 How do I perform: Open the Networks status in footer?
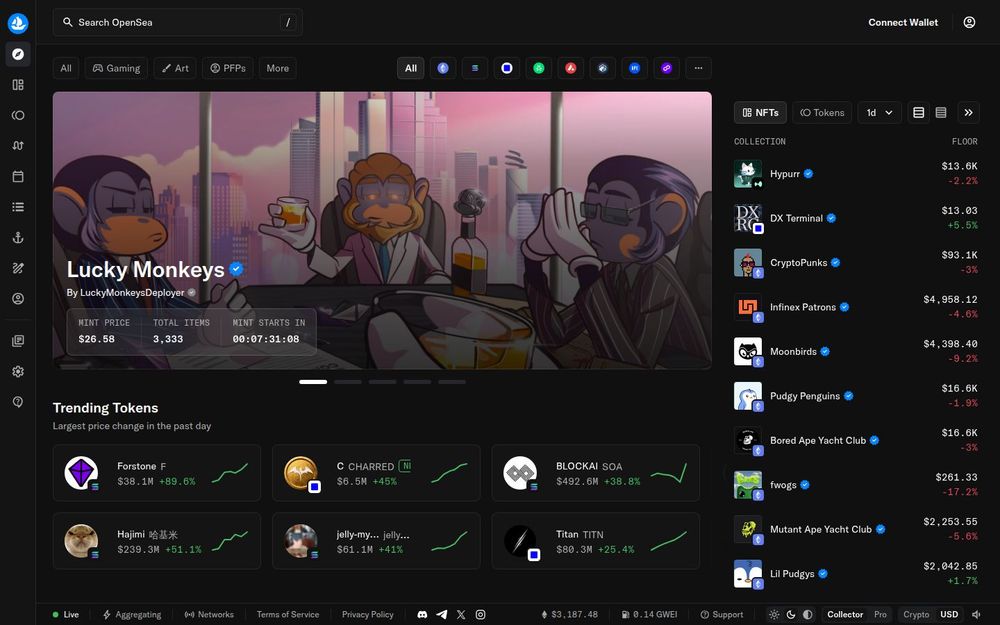tap(209, 615)
